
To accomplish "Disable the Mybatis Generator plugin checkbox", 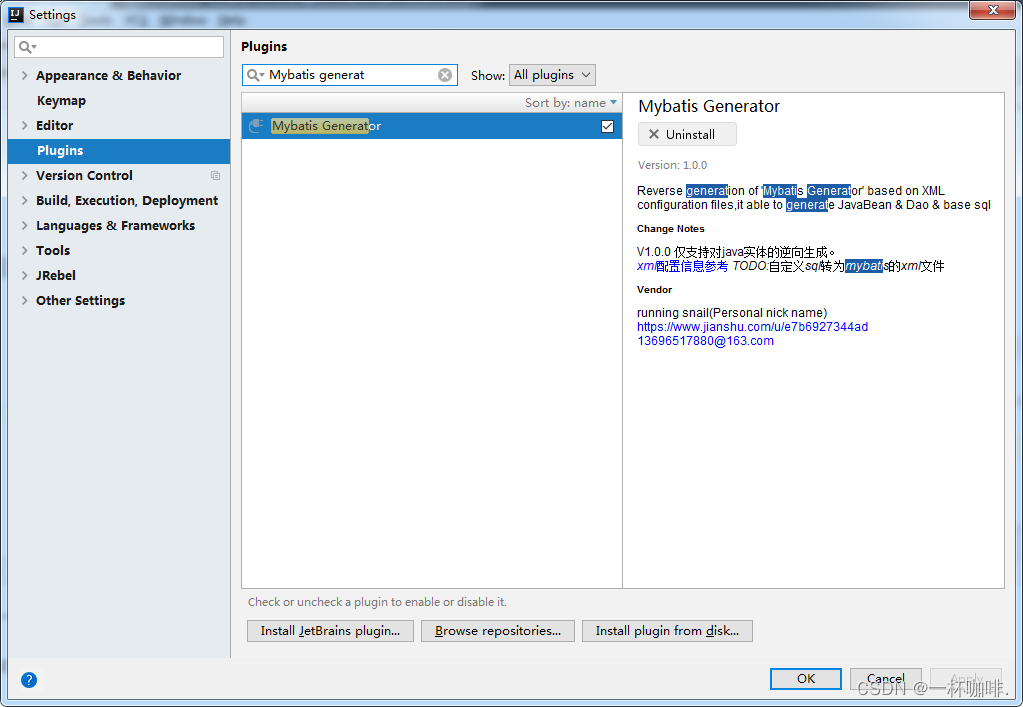I will [607, 127].
